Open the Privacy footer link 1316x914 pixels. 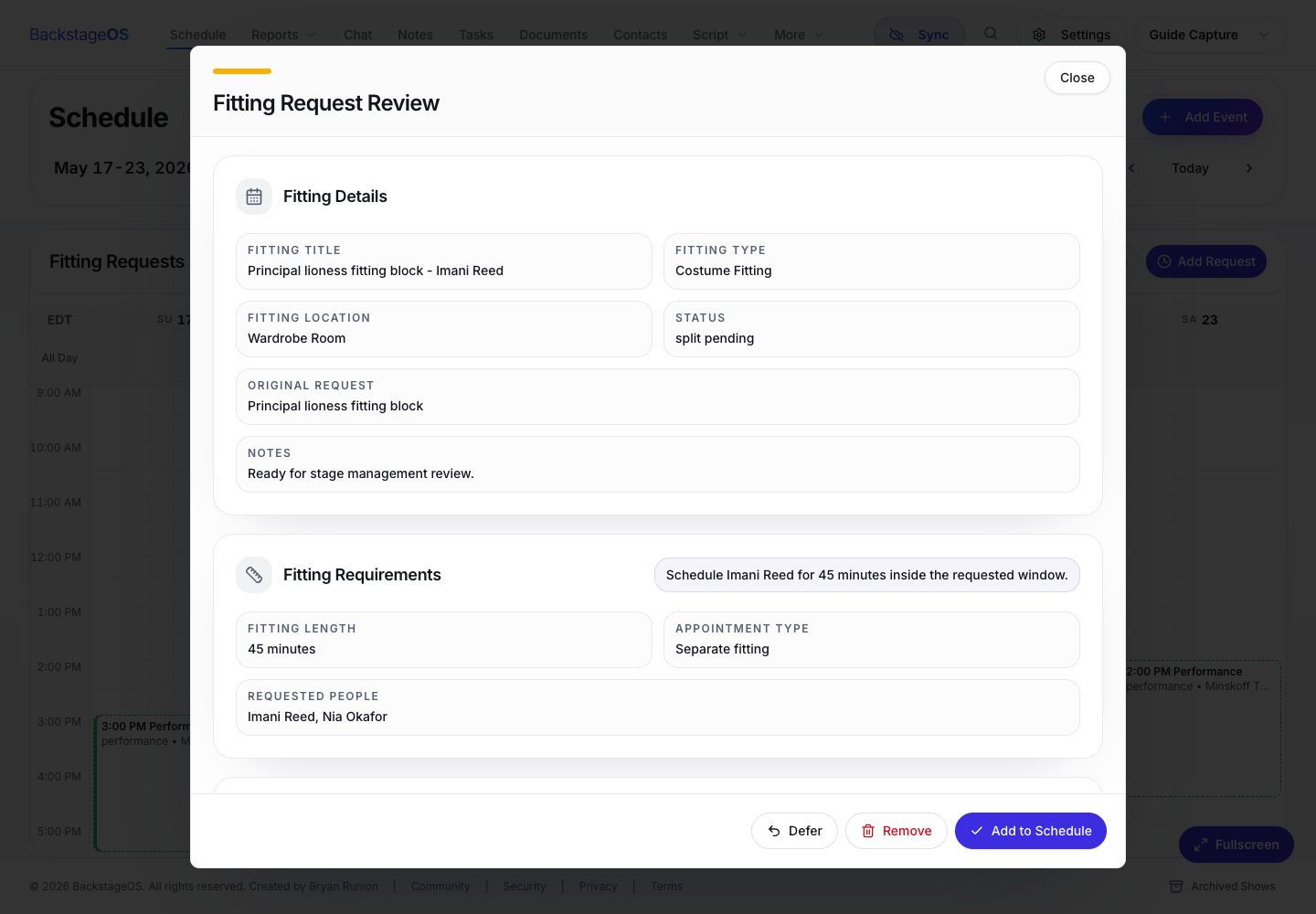598,887
